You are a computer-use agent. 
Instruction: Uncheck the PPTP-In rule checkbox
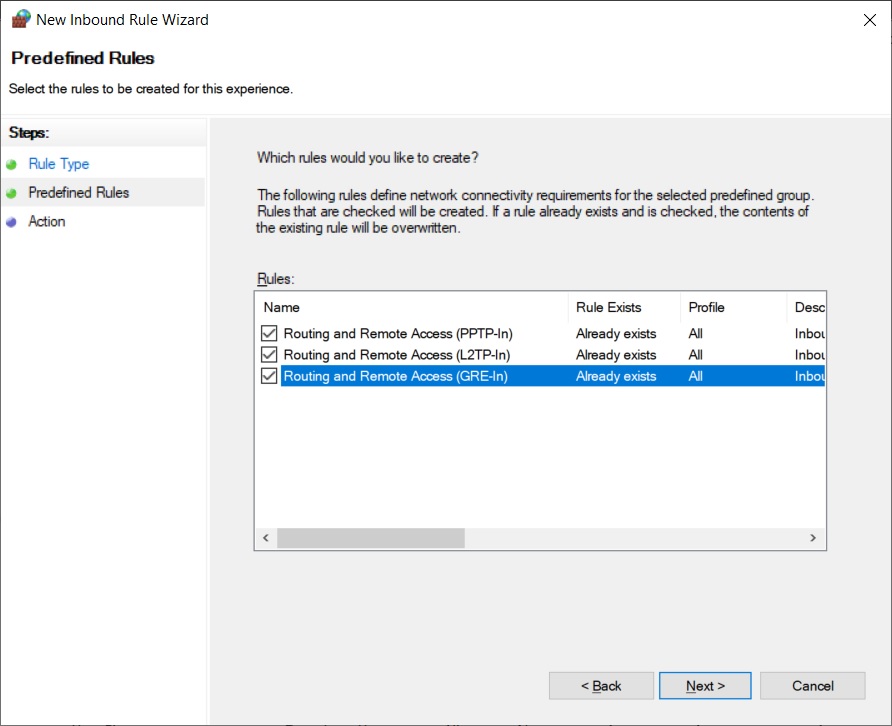(x=269, y=333)
